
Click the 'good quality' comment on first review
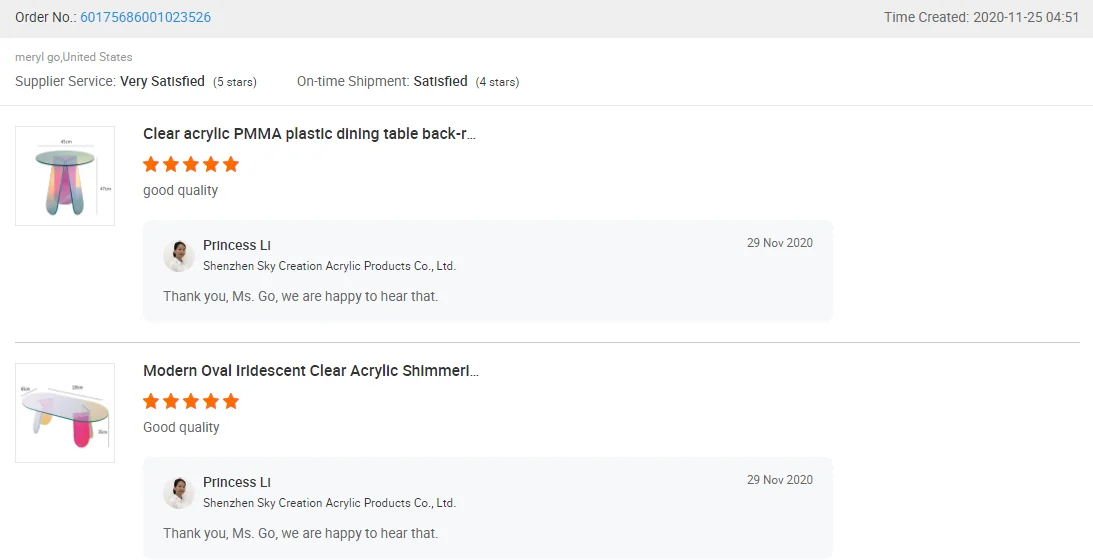[x=180, y=190]
